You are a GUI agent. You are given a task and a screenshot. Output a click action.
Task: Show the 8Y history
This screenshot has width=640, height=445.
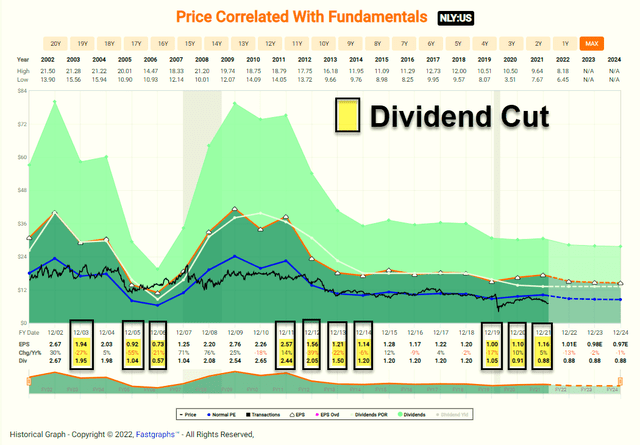(378, 44)
